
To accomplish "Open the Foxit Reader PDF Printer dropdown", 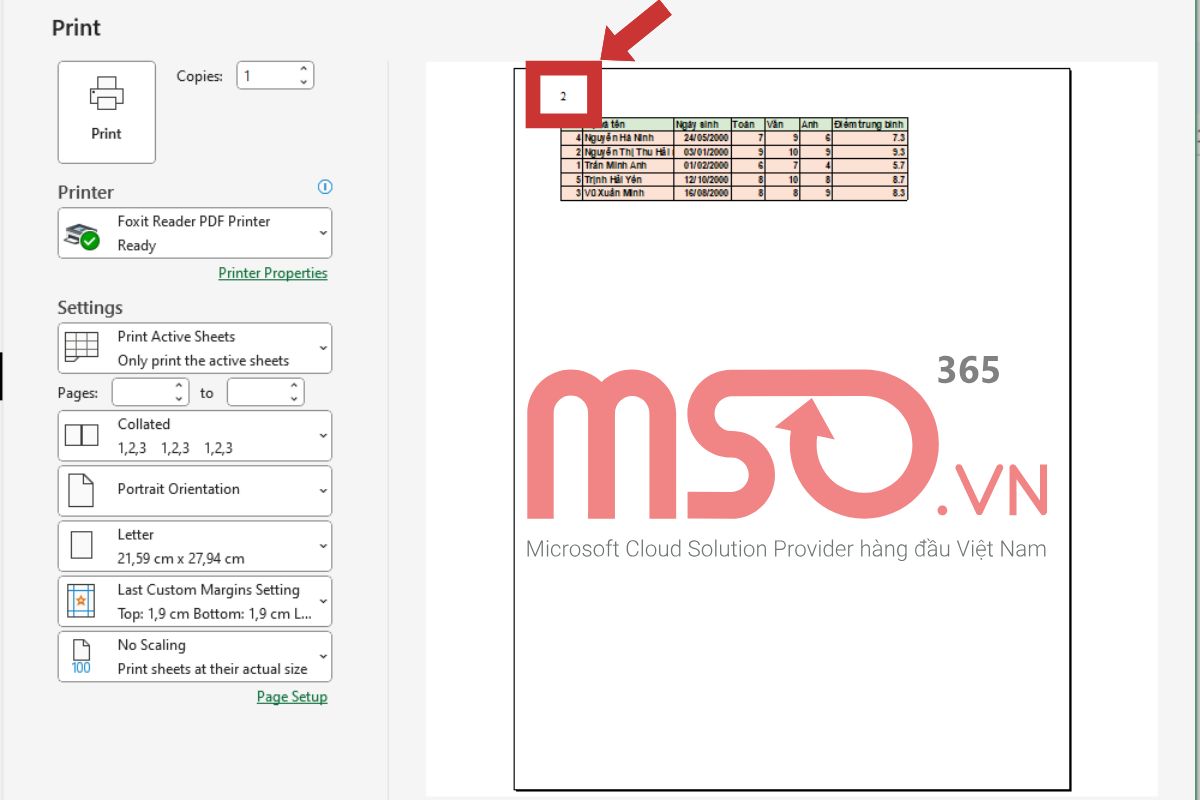I will 195,233.
